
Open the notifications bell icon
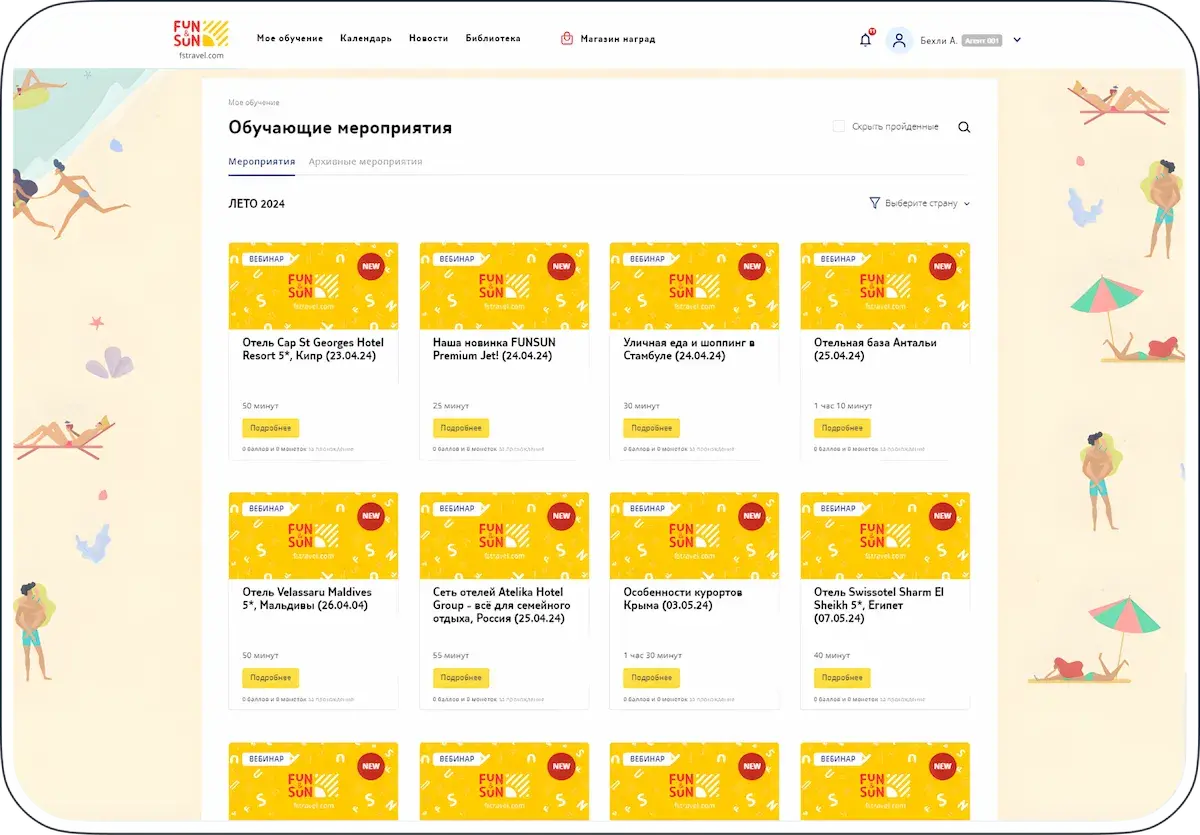[865, 39]
